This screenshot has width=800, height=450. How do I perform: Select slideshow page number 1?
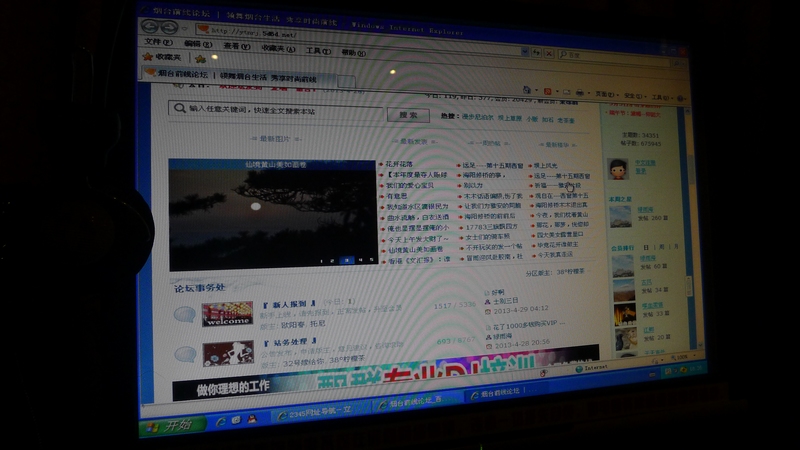point(321,260)
